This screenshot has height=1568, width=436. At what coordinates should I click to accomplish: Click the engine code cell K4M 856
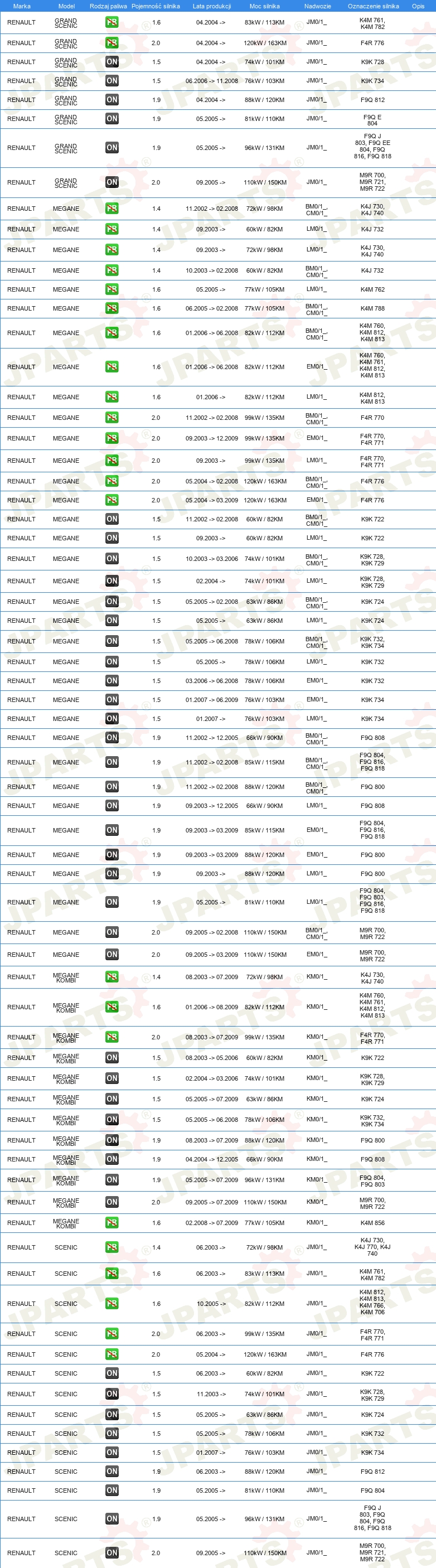[372, 1223]
